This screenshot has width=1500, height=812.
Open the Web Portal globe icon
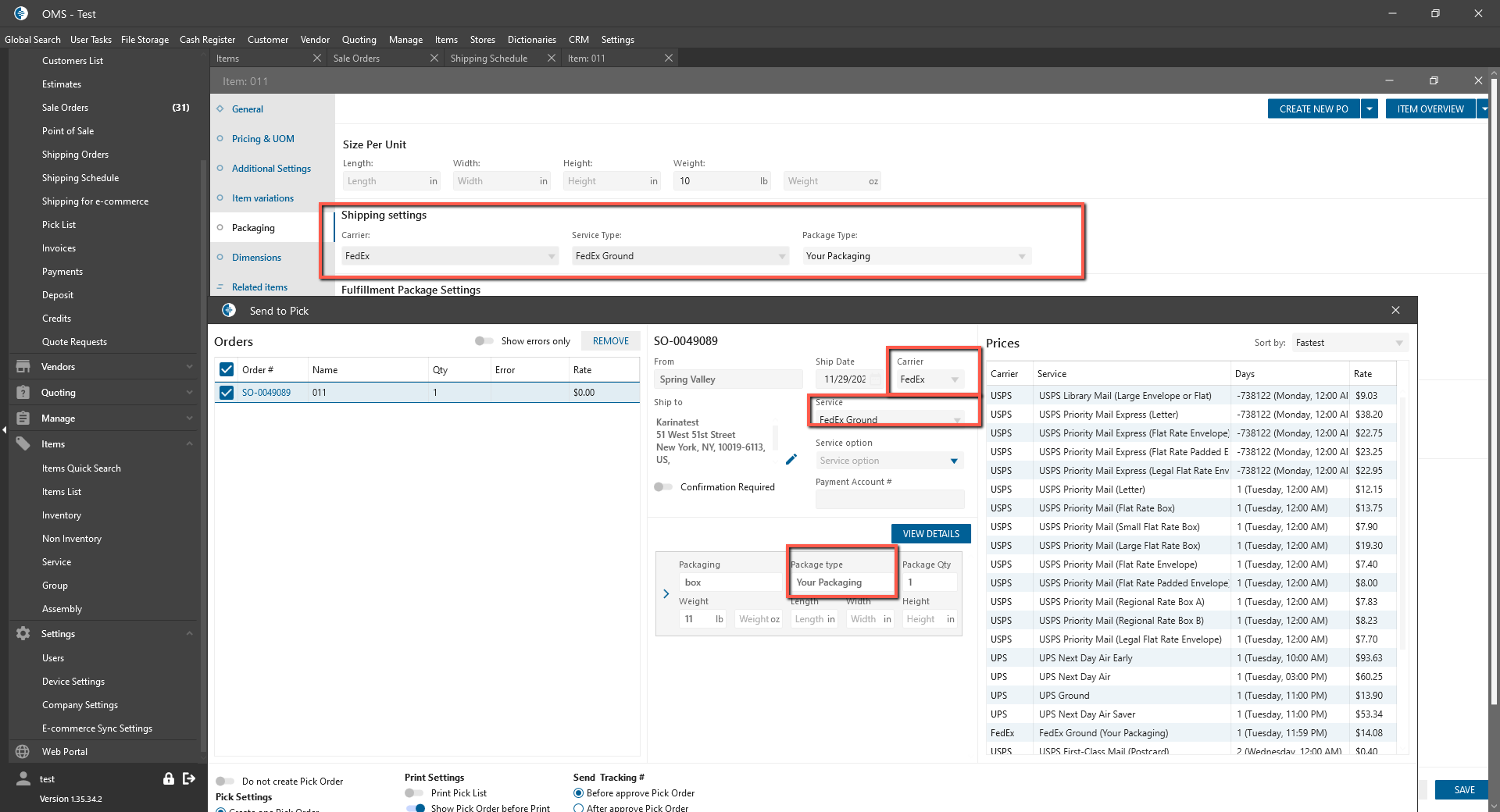click(23, 751)
